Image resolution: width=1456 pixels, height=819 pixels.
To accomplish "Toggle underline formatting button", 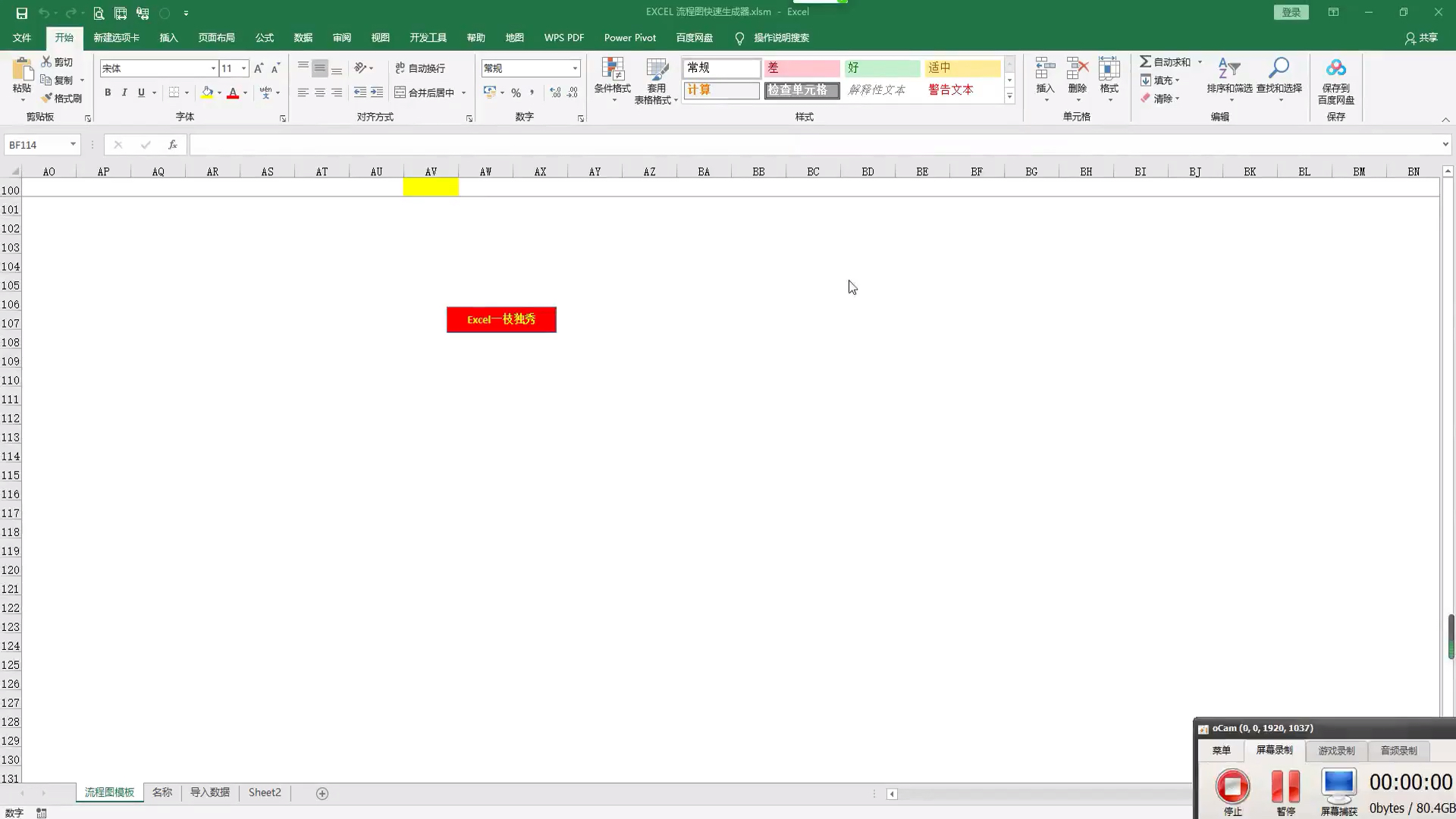I will (x=141, y=92).
